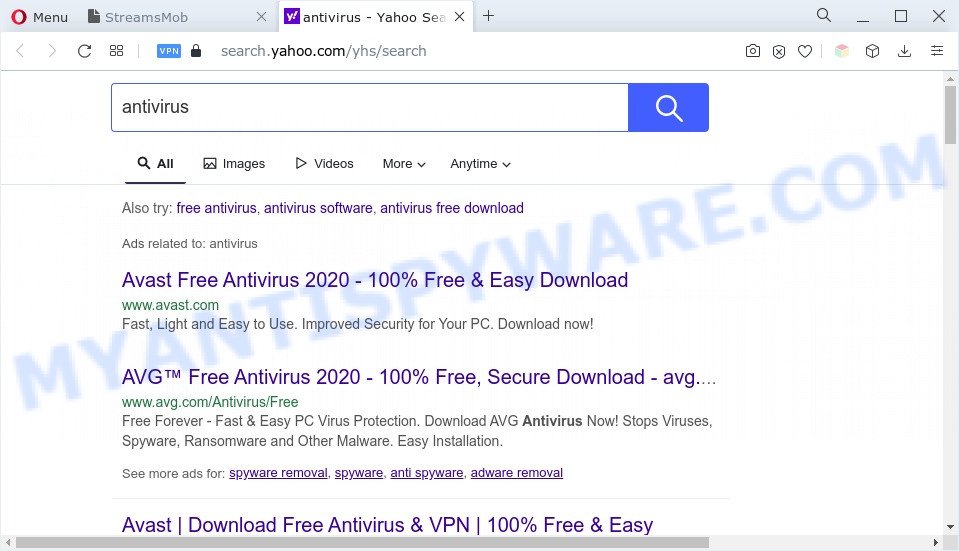Click the scroll up arrow
This screenshot has width=959, height=551.
(950, 78)
